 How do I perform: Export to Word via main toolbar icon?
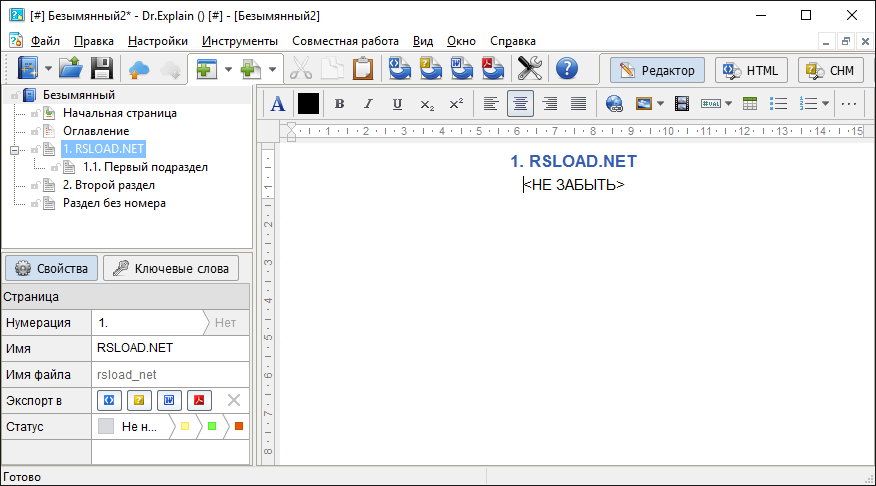[x=461, y=69]
